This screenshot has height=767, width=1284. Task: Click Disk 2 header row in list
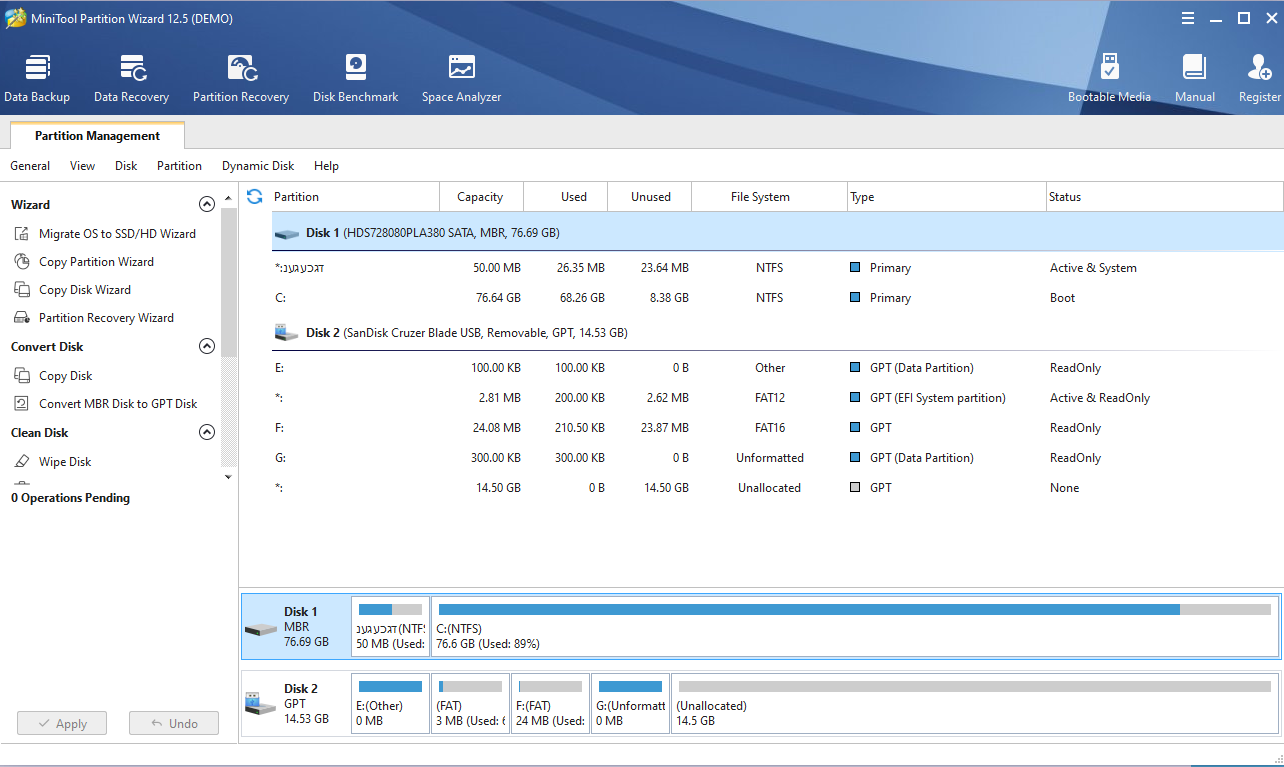777,333
